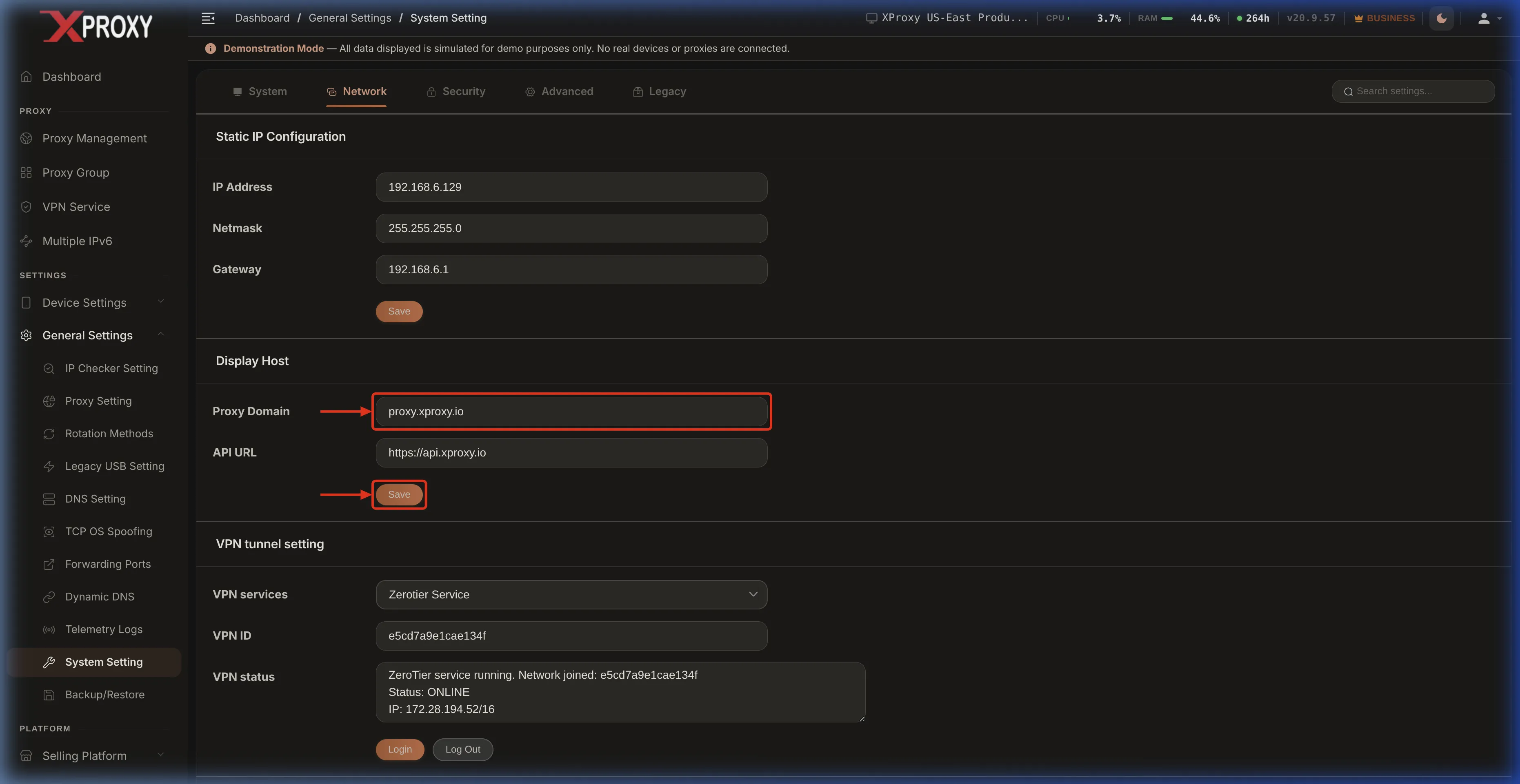Click the Selling Platform store icon
The height and width of the screenshot is (784, 1520).
pyautogui.click(x=26, y=756)
